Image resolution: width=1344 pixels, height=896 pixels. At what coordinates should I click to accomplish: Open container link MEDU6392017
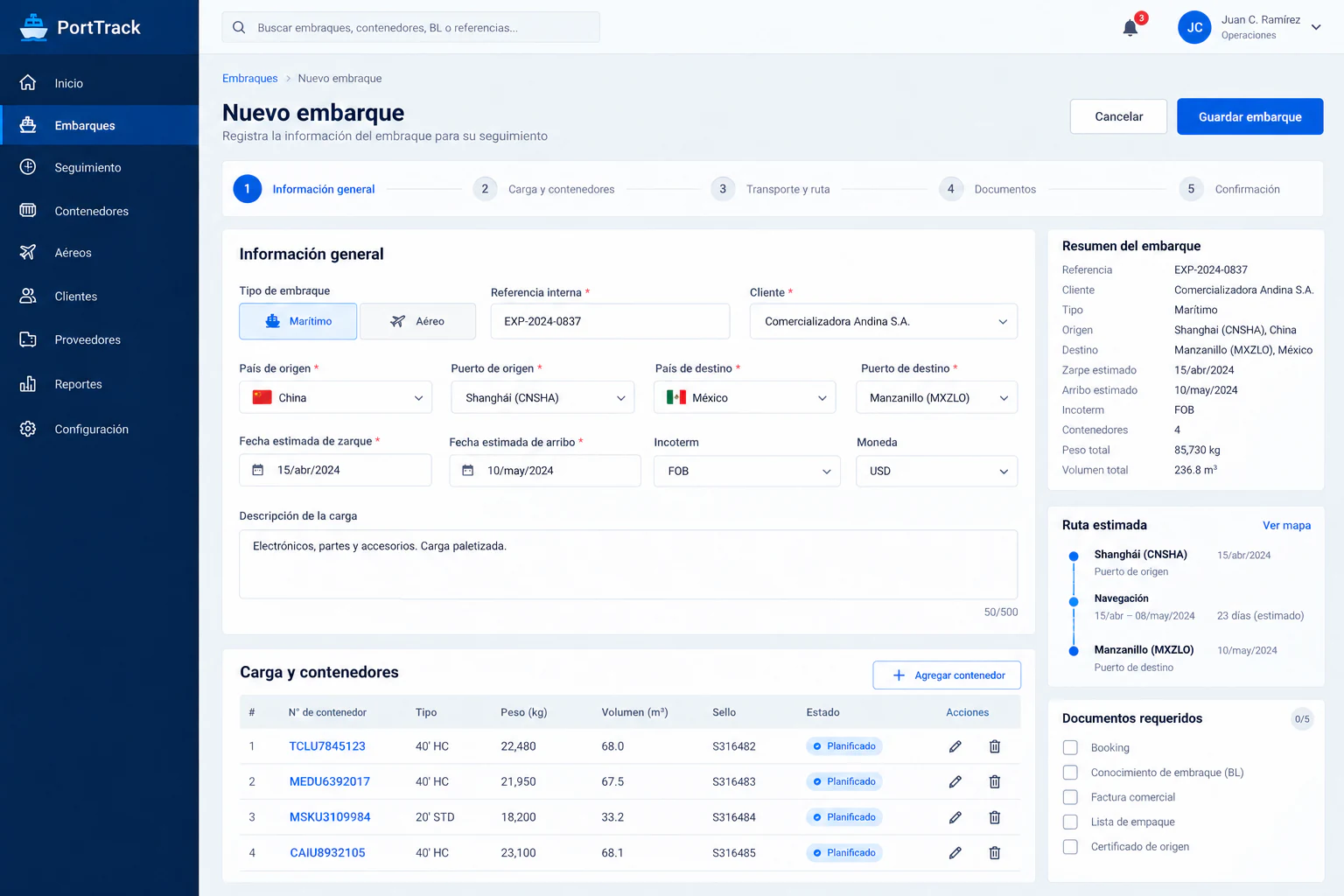coord(330,781)
